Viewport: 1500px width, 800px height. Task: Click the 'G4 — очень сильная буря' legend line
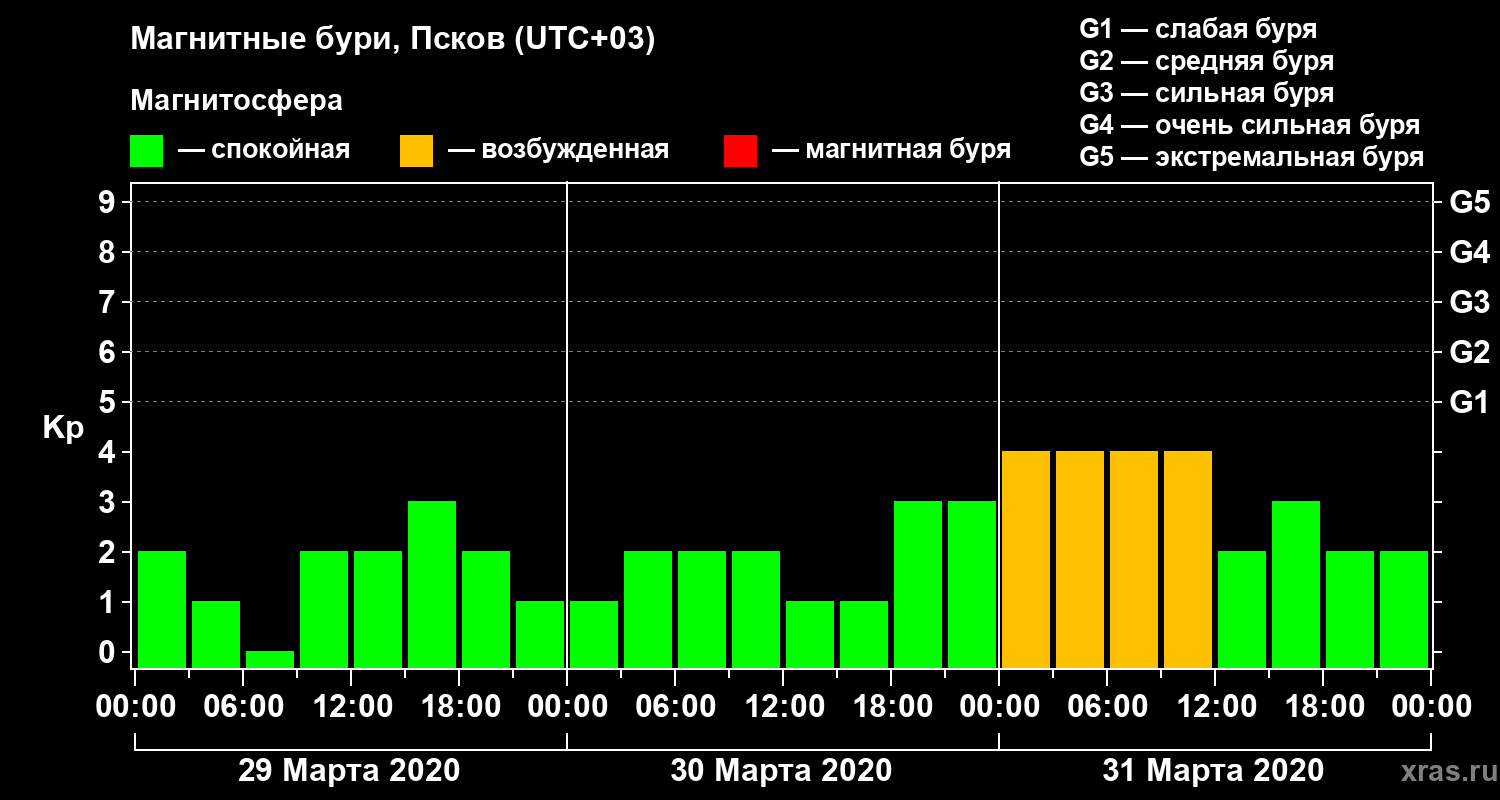click(x=1249, y=125)
